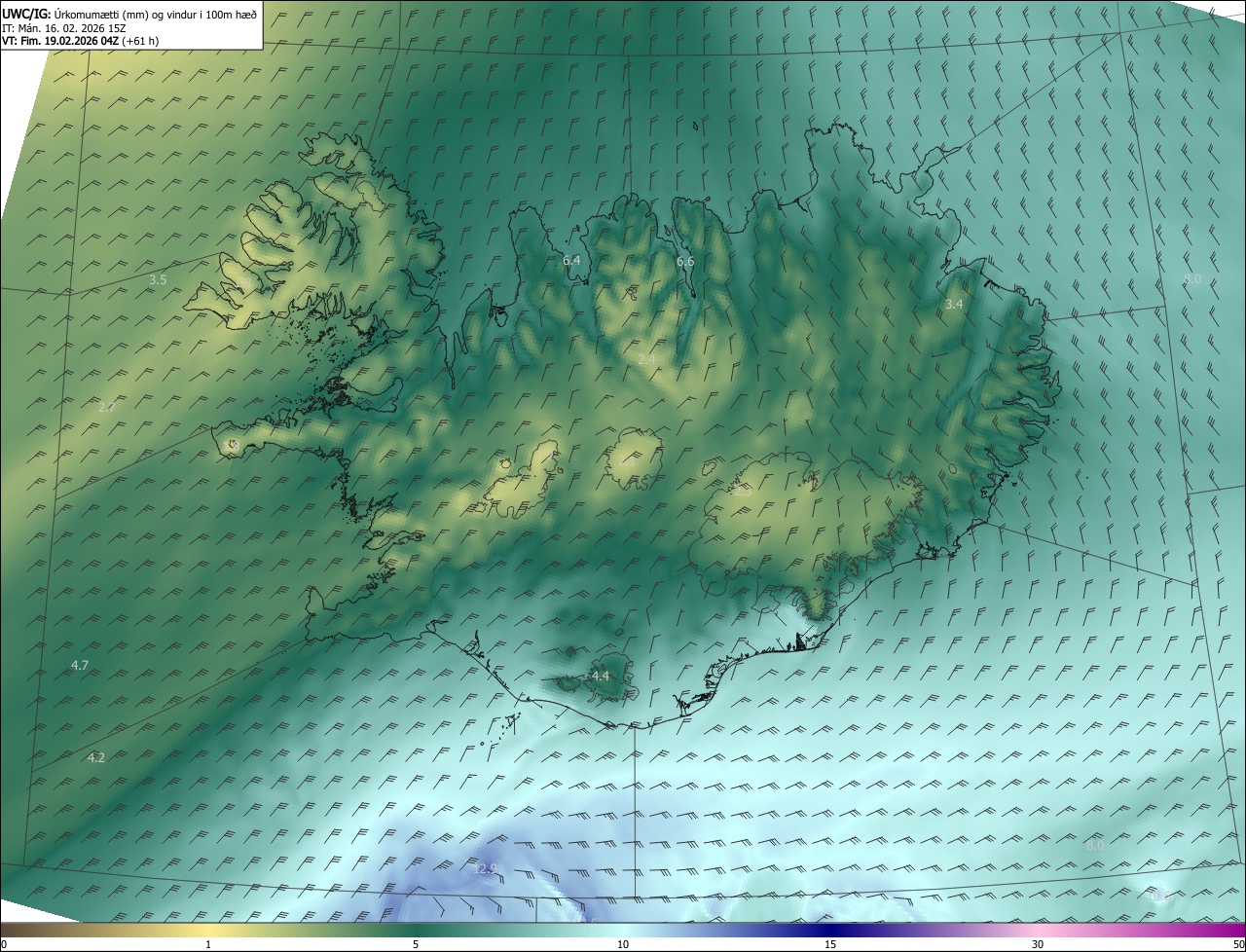Click the 3.5 value label on the map
The image size is (1246, 952).
click(158, 280)
